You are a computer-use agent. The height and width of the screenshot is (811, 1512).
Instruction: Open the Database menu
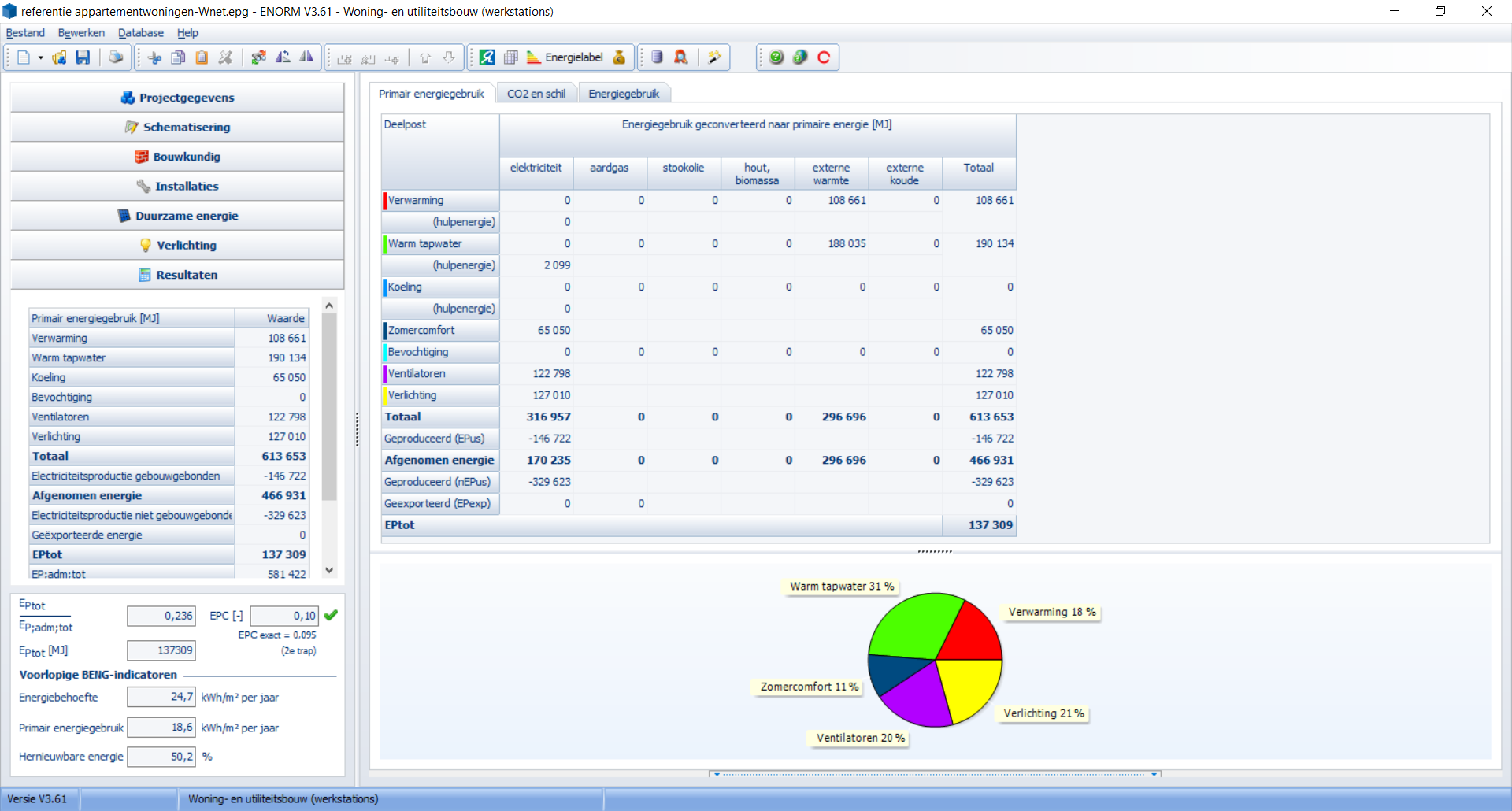point(140,33)
